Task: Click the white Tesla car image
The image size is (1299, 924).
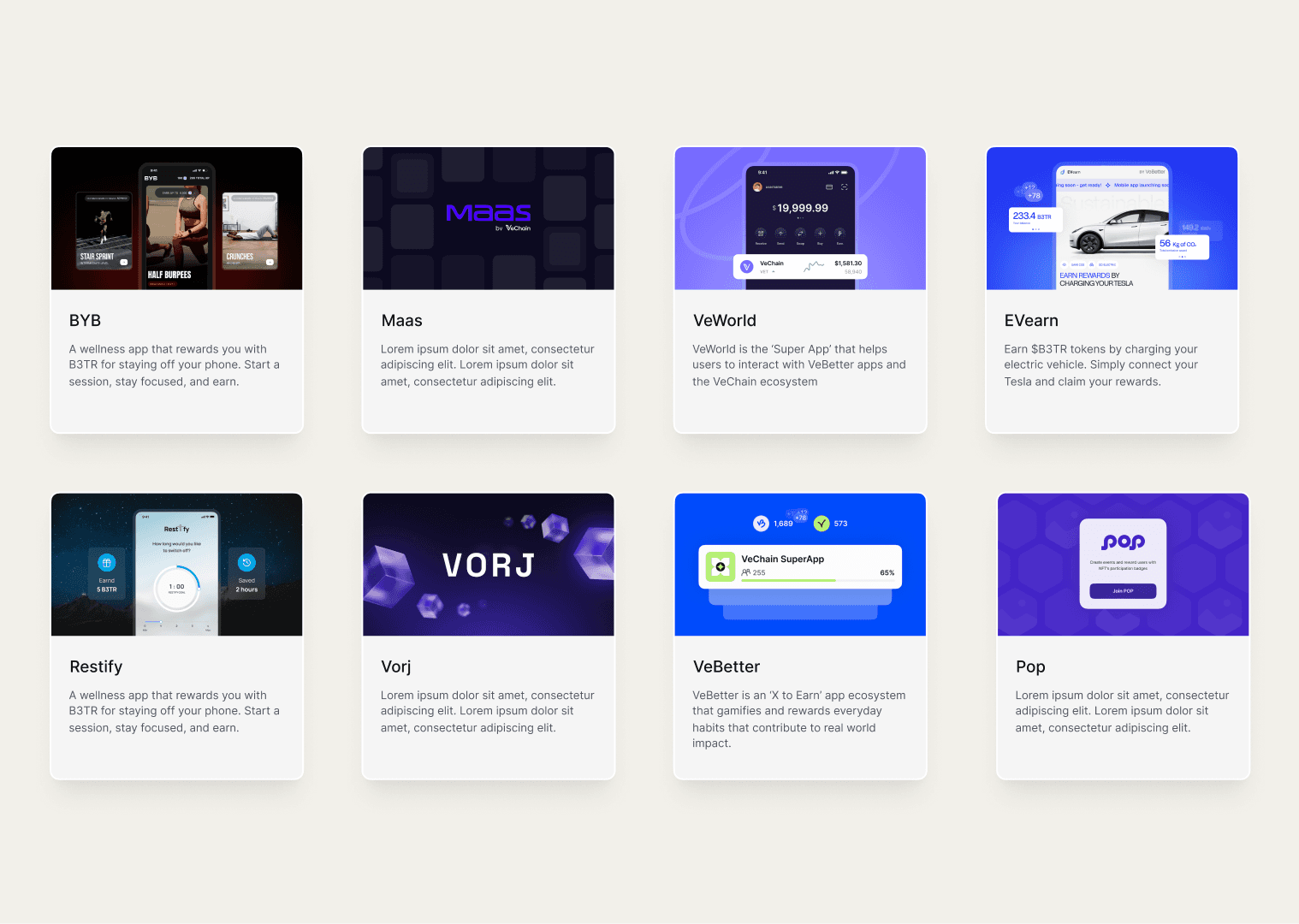Action: [x=1111, y=233]
